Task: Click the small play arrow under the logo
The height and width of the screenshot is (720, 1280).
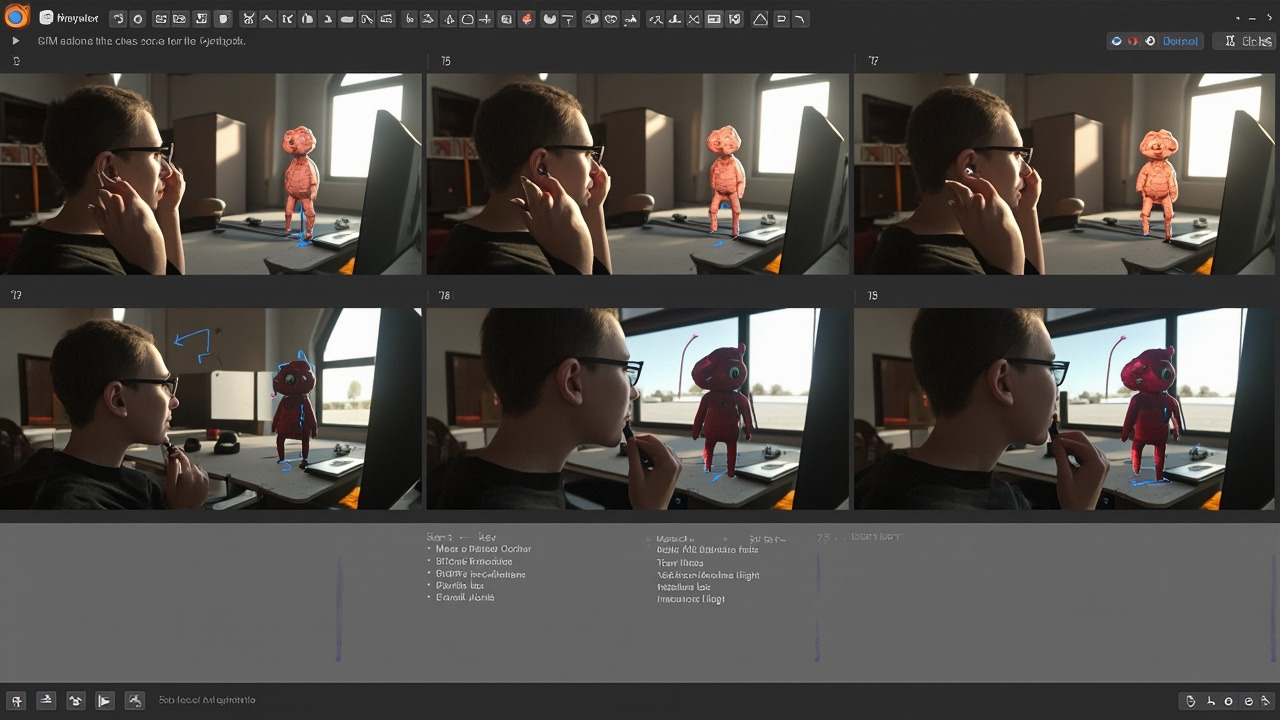Action: point(16,41)
